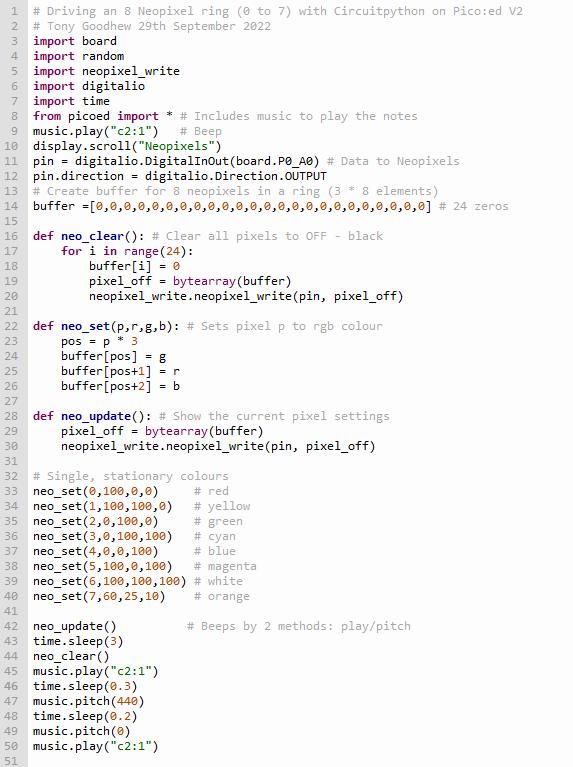This screenshot has height=767, width=573.
Task: Click the '# cyan' comment
Action: pos(215,536)
